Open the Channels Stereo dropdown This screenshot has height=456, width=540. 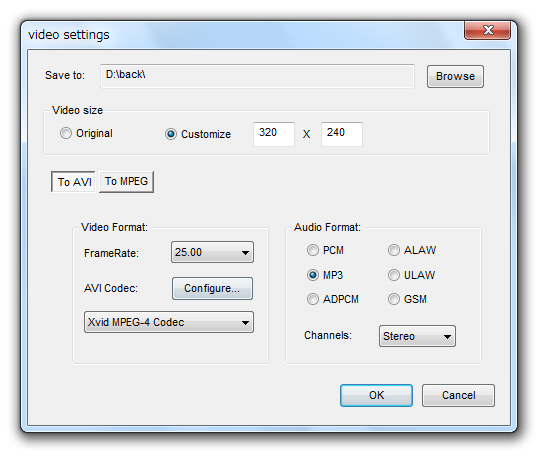coord(417,336)
